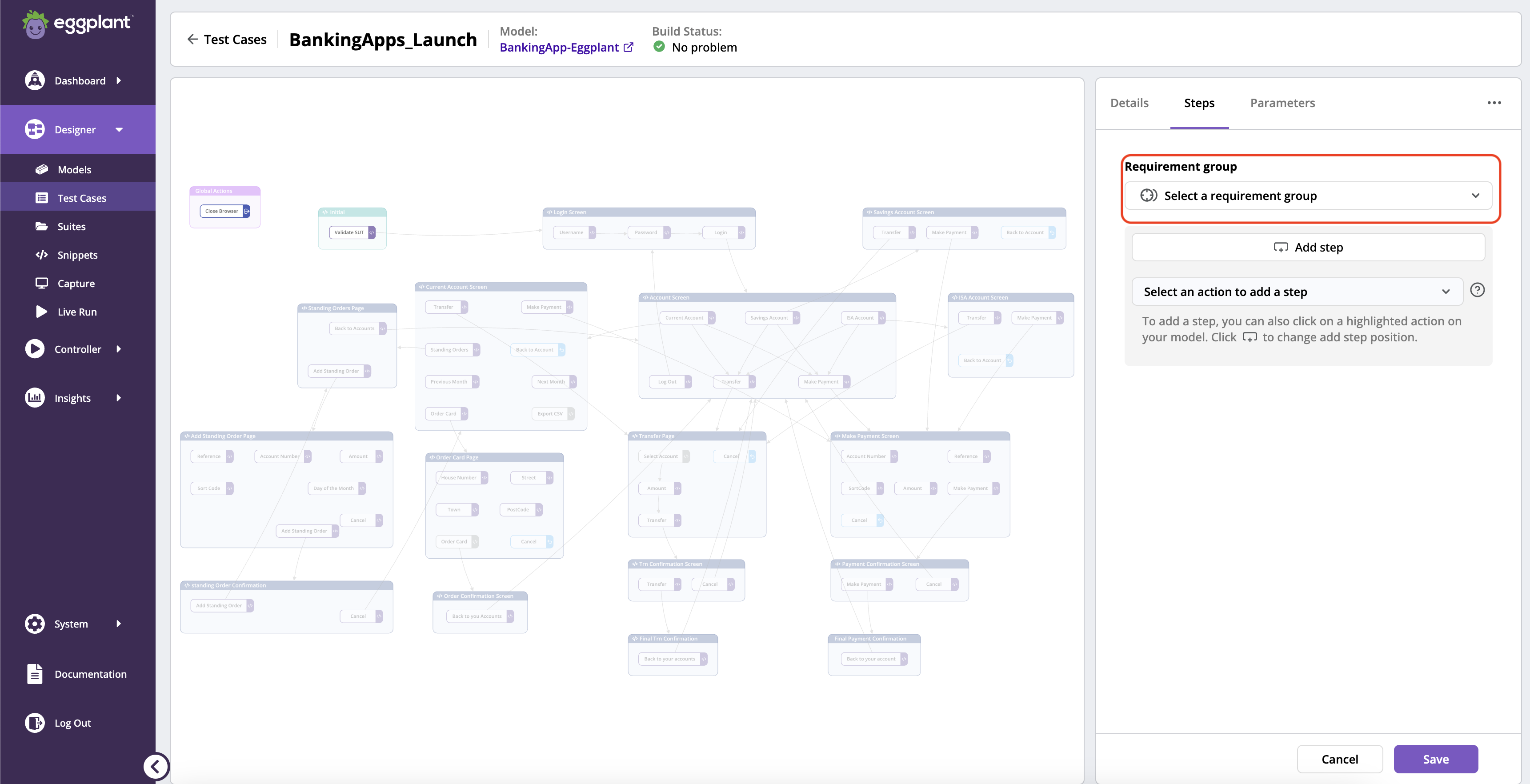Click the Controller sidebar icon
Screen dimensions: 1530x784
click(36, 349)
